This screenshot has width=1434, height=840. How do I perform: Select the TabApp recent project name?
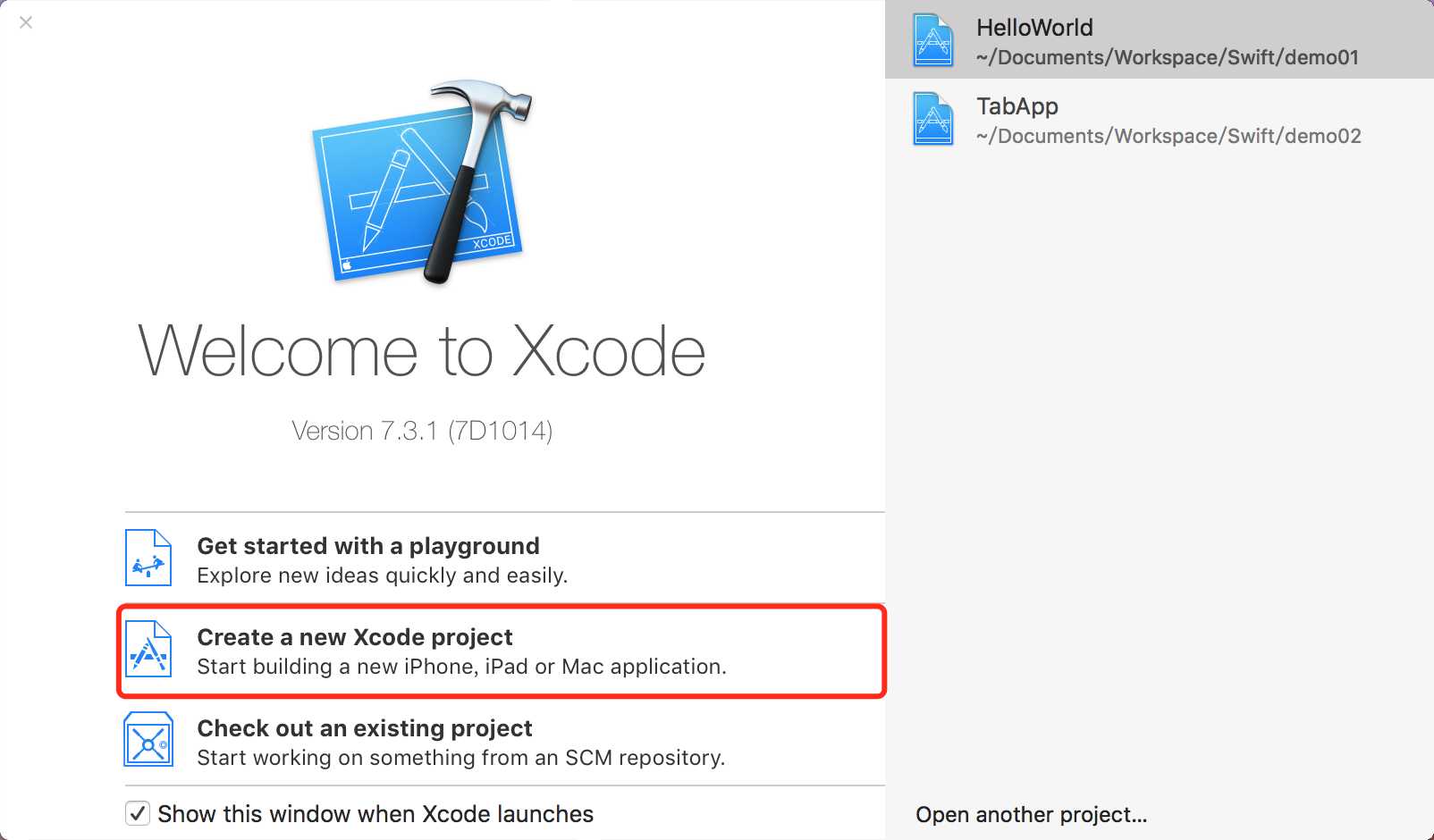click(1017, 106)
